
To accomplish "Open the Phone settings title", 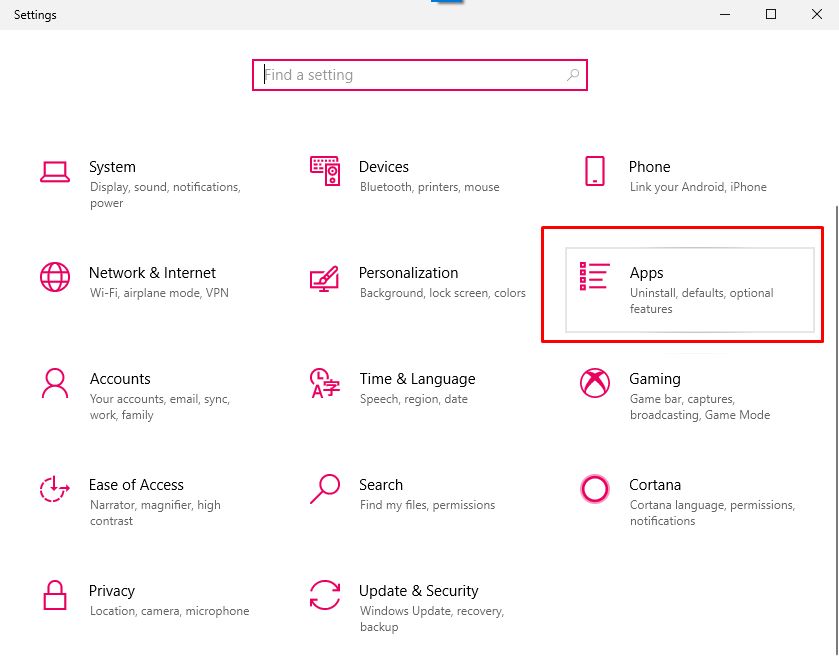I will click(x=650, y=167).
